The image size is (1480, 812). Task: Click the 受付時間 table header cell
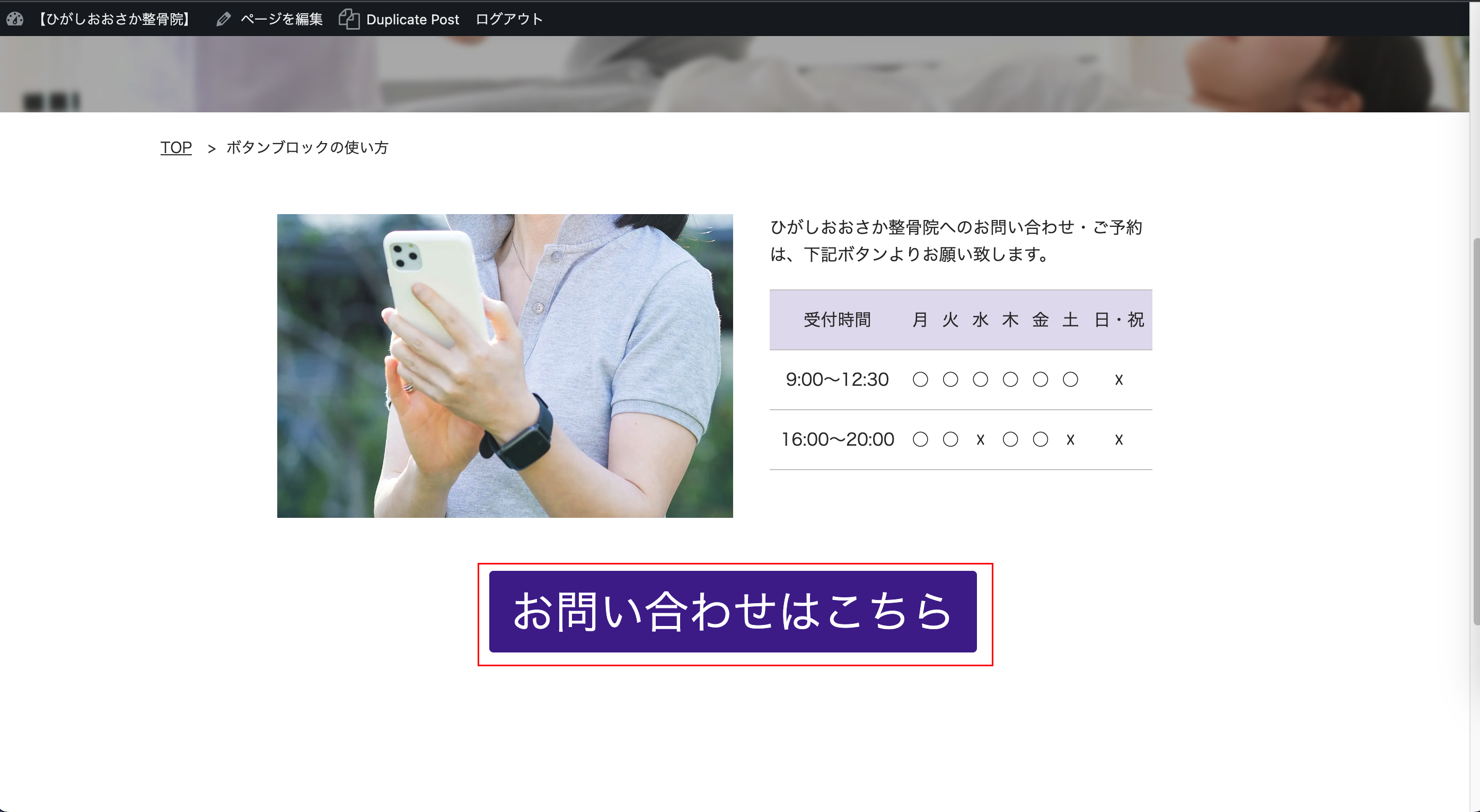tap(836, 320)
